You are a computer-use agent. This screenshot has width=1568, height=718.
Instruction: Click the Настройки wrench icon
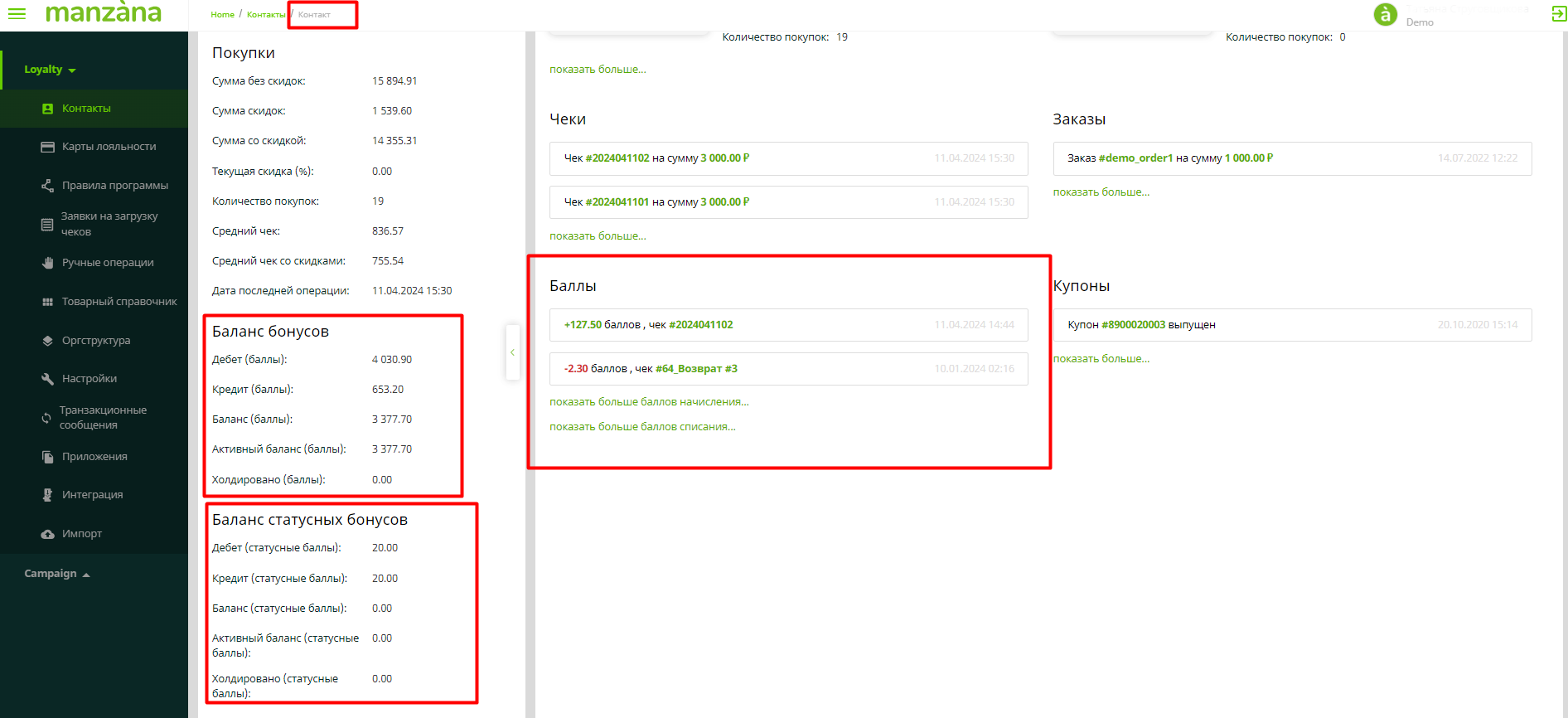[47, 379]
